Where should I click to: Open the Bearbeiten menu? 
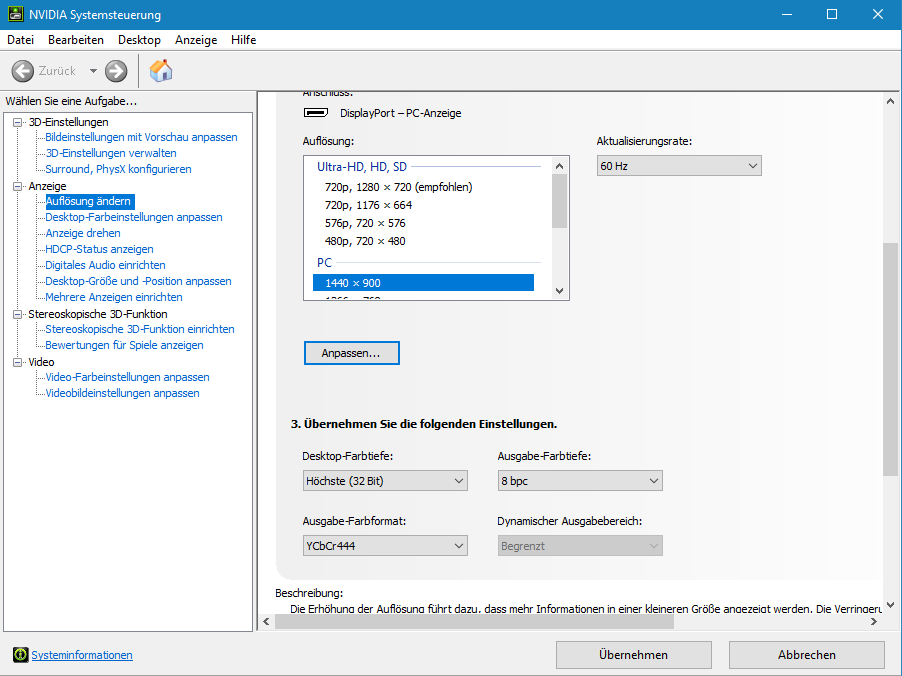(x=76, y=40)
